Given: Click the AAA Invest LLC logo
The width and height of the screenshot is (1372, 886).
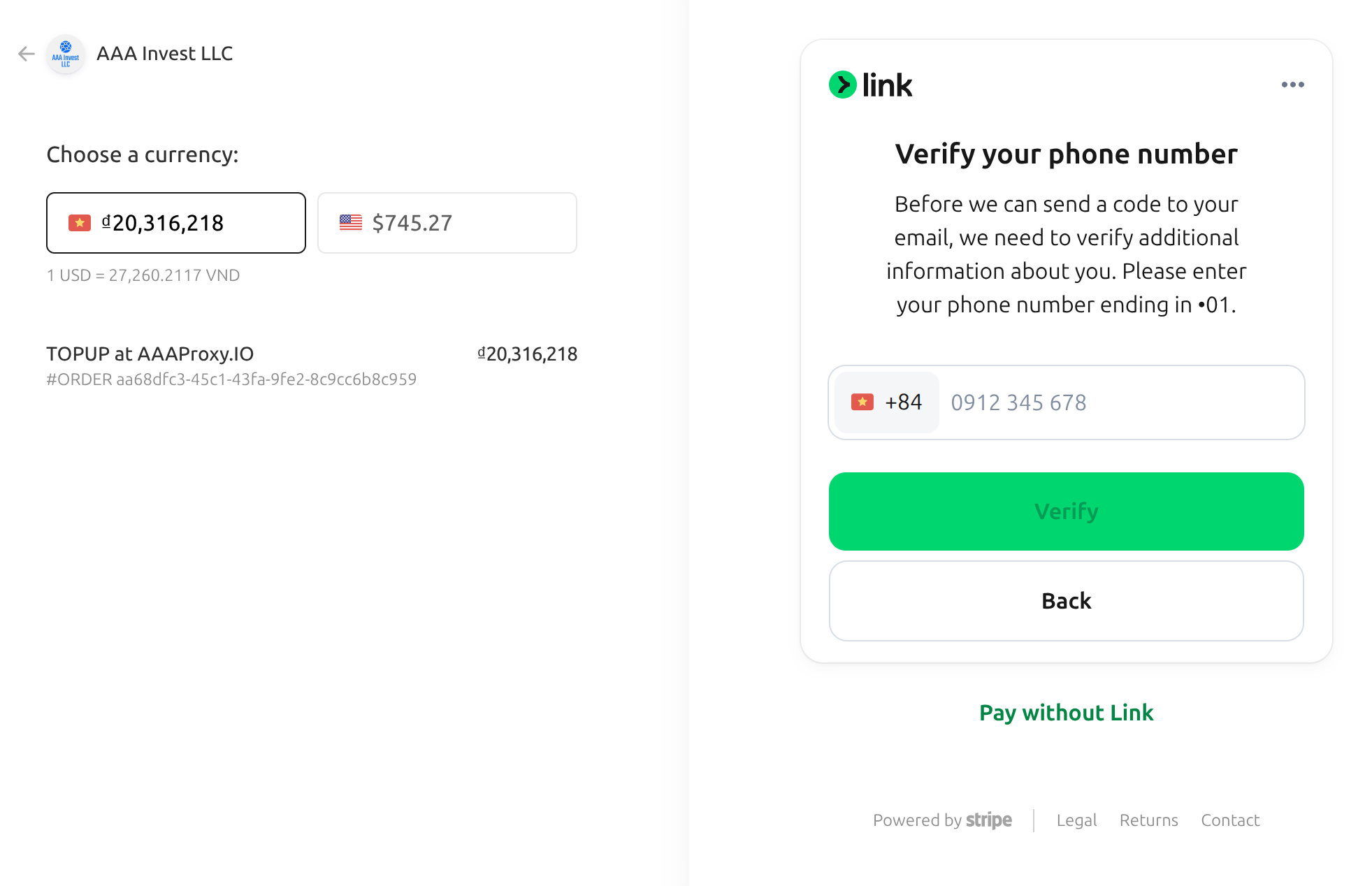Looking at the screenshot, I should coord(66,54).
